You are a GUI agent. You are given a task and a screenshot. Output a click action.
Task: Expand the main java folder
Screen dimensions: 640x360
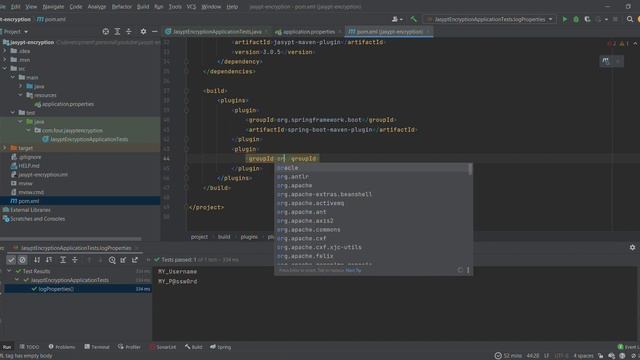[x=20, y=86]
